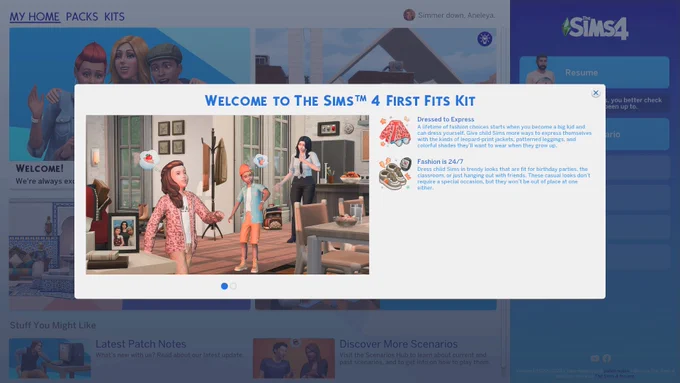The image size is (680, 383).
Task: Open the Latest Patch Notes thumbnail
Action: pos(50,358)
